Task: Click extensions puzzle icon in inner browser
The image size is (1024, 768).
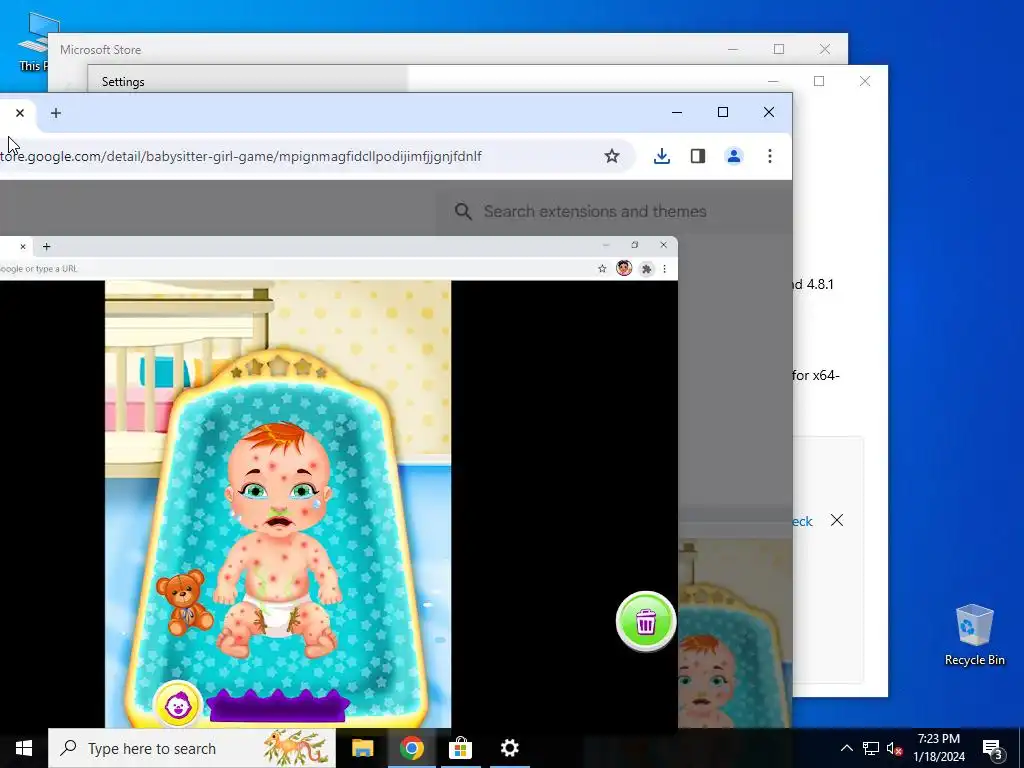Action: pyautogui.click(x=647, y=268)
